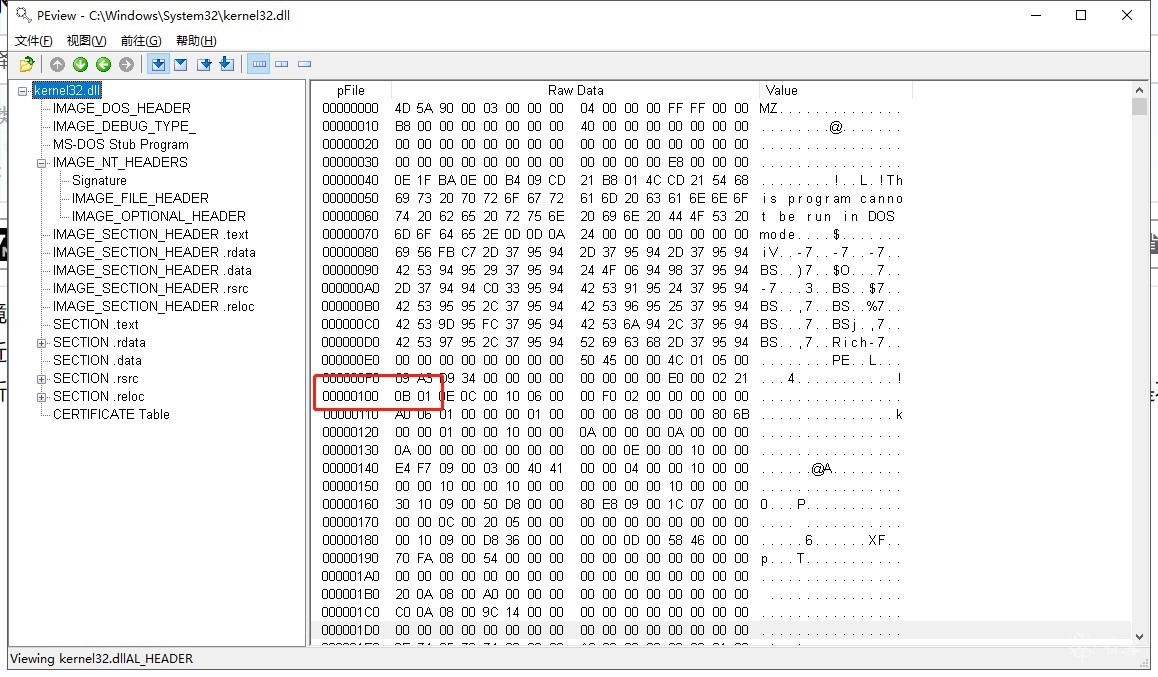This screenshot has height=677, width=1158.
Task: Click the status bar 'Viewing kernel32.dll' text
Action: 101,659
